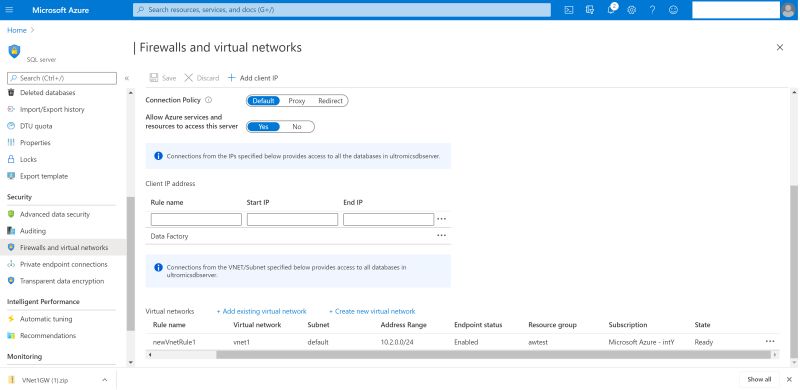The width and height of the screenshot is (800, 390).
Task: Click the Auditing icon
Action: pyautogui.click(x=11, y=231)
